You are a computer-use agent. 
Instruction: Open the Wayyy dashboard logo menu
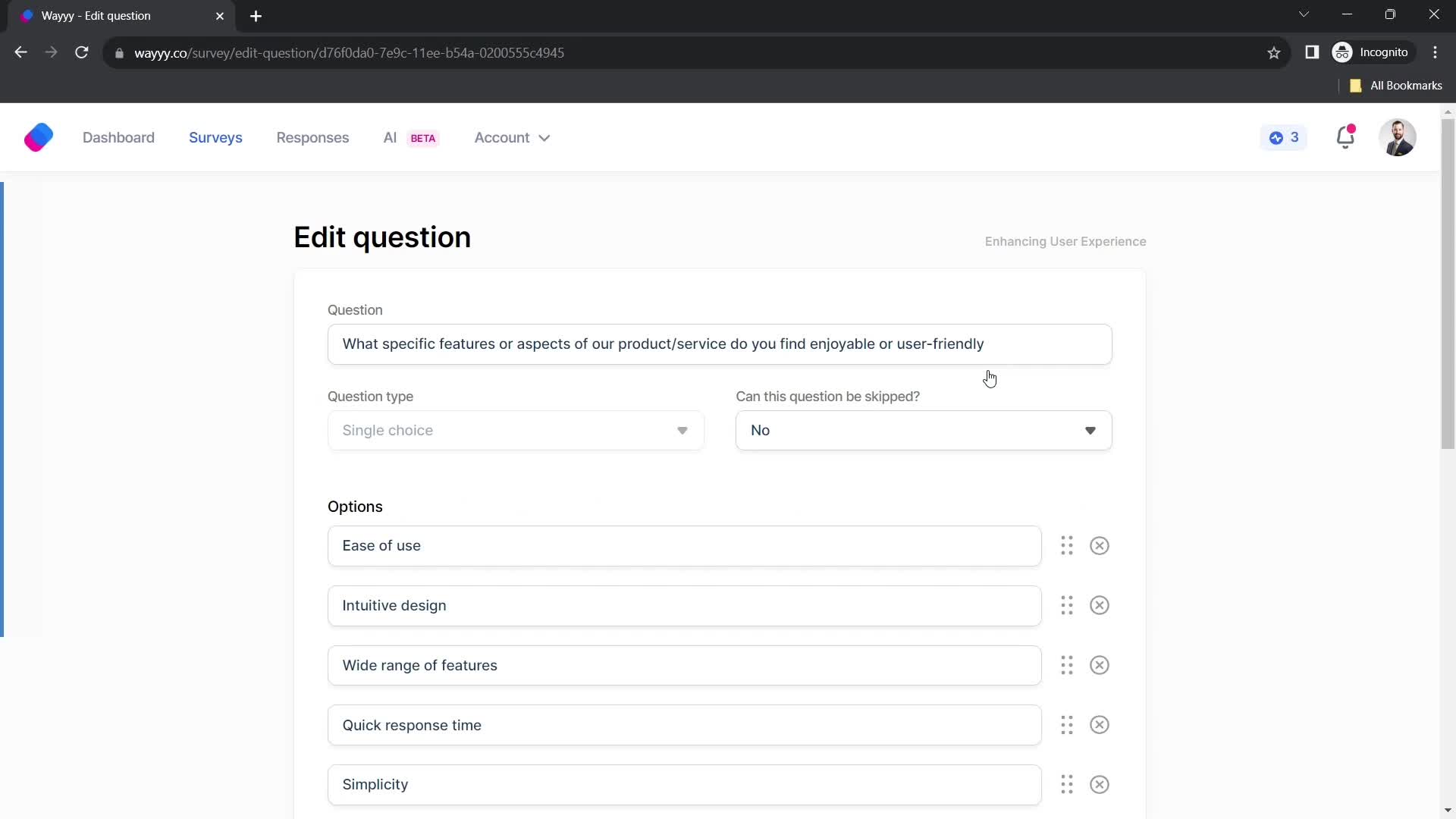click(x=39, y=137)
